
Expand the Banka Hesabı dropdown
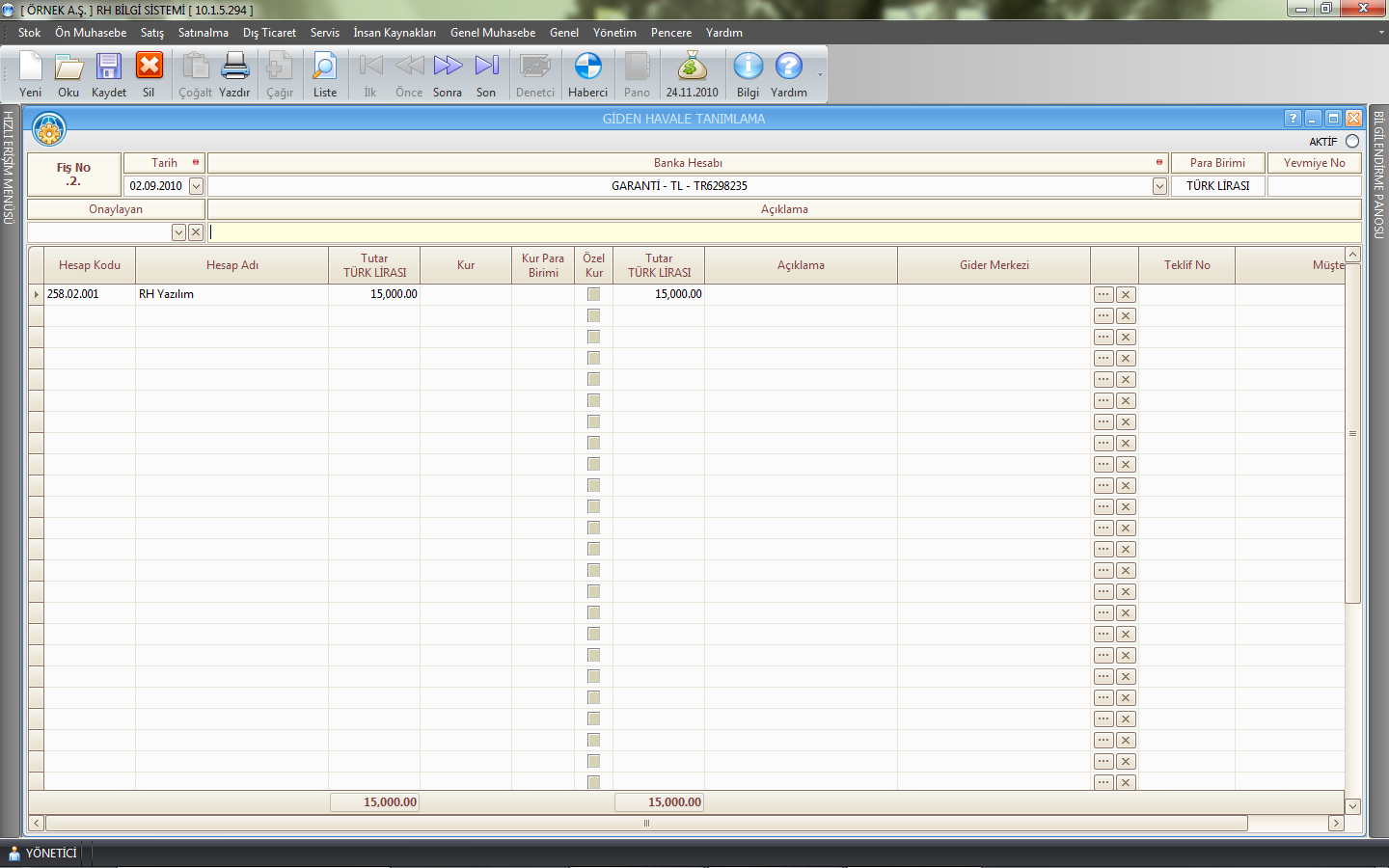[x=1159, y=186]
